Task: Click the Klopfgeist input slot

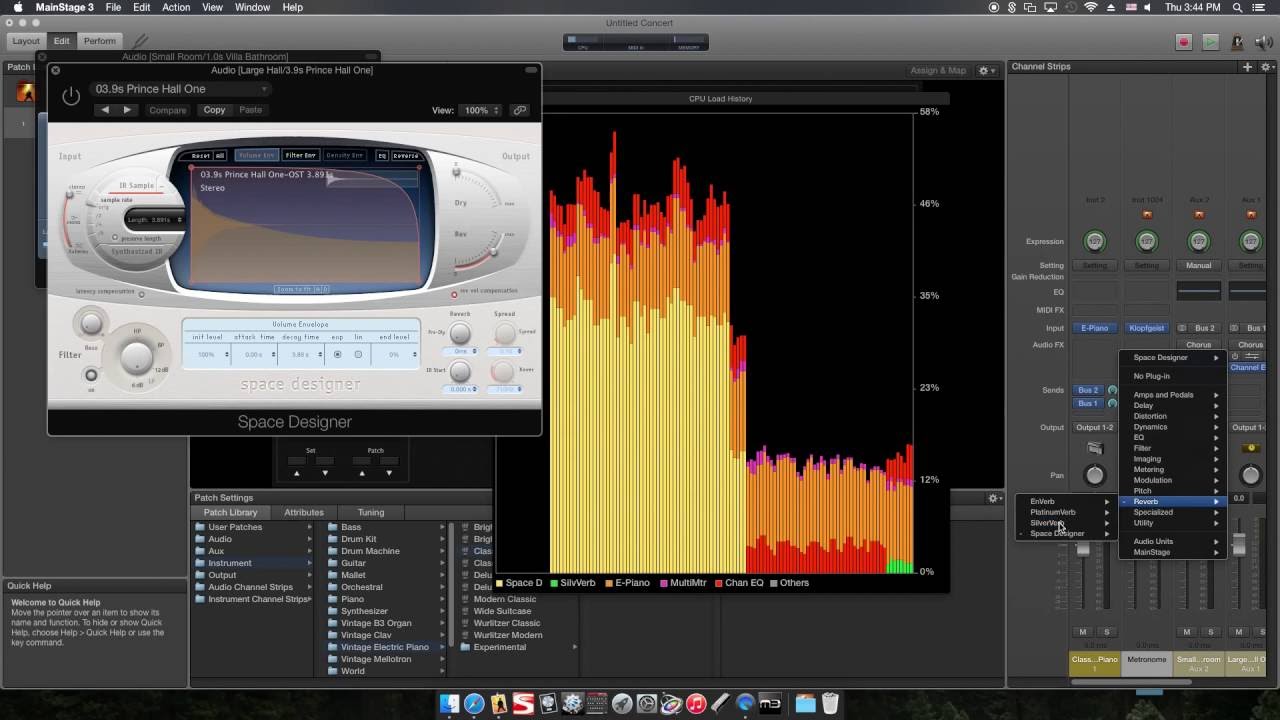Action: click(x=1147, y=328)
